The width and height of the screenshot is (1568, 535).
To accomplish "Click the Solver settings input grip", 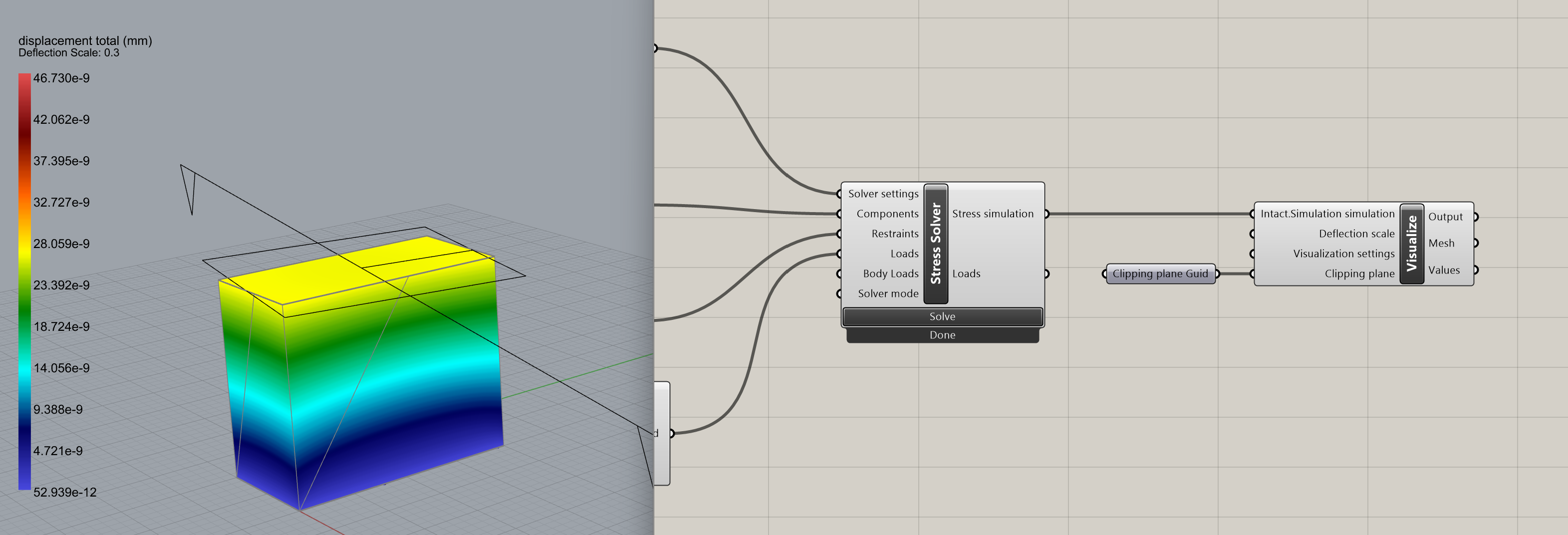I will coord(839,194).
